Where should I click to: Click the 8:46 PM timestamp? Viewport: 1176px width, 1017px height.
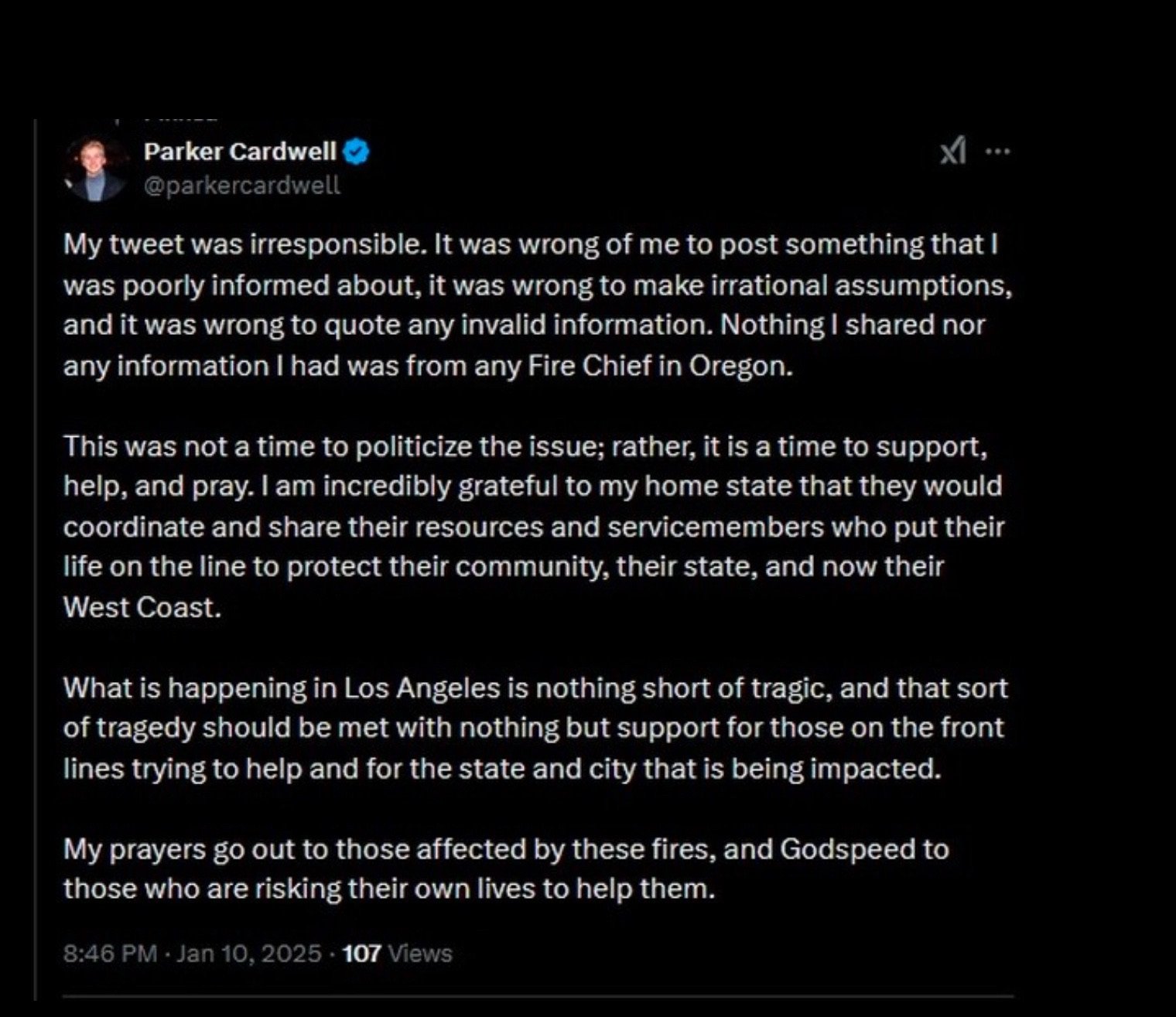[x=110, y=954]
